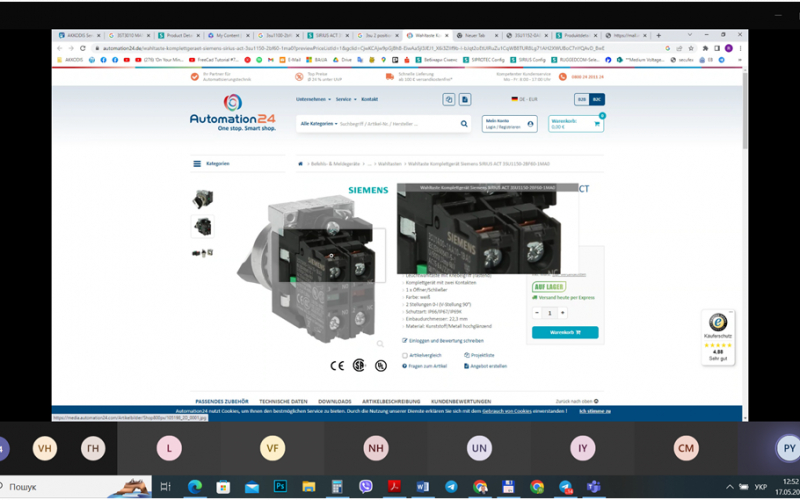The width and height of the screenshot is (800, 500).
Task: Select the first product thumbnail image
Action: pyautogui.click(x=203, y=199)
